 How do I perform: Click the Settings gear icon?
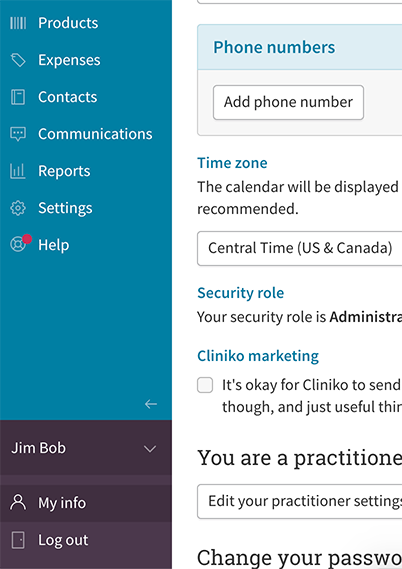[x=18, y=208]
